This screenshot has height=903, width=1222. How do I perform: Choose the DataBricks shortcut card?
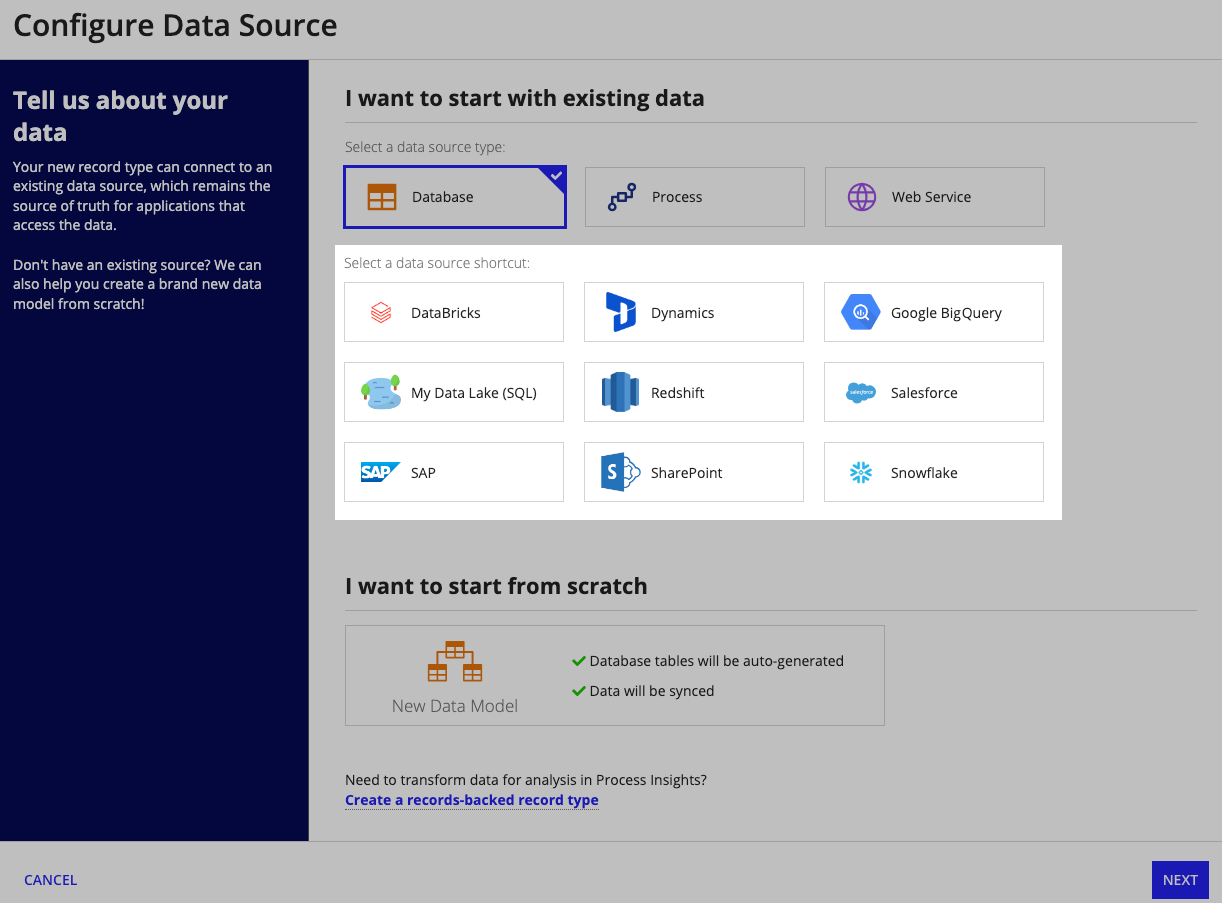[454, 312]
